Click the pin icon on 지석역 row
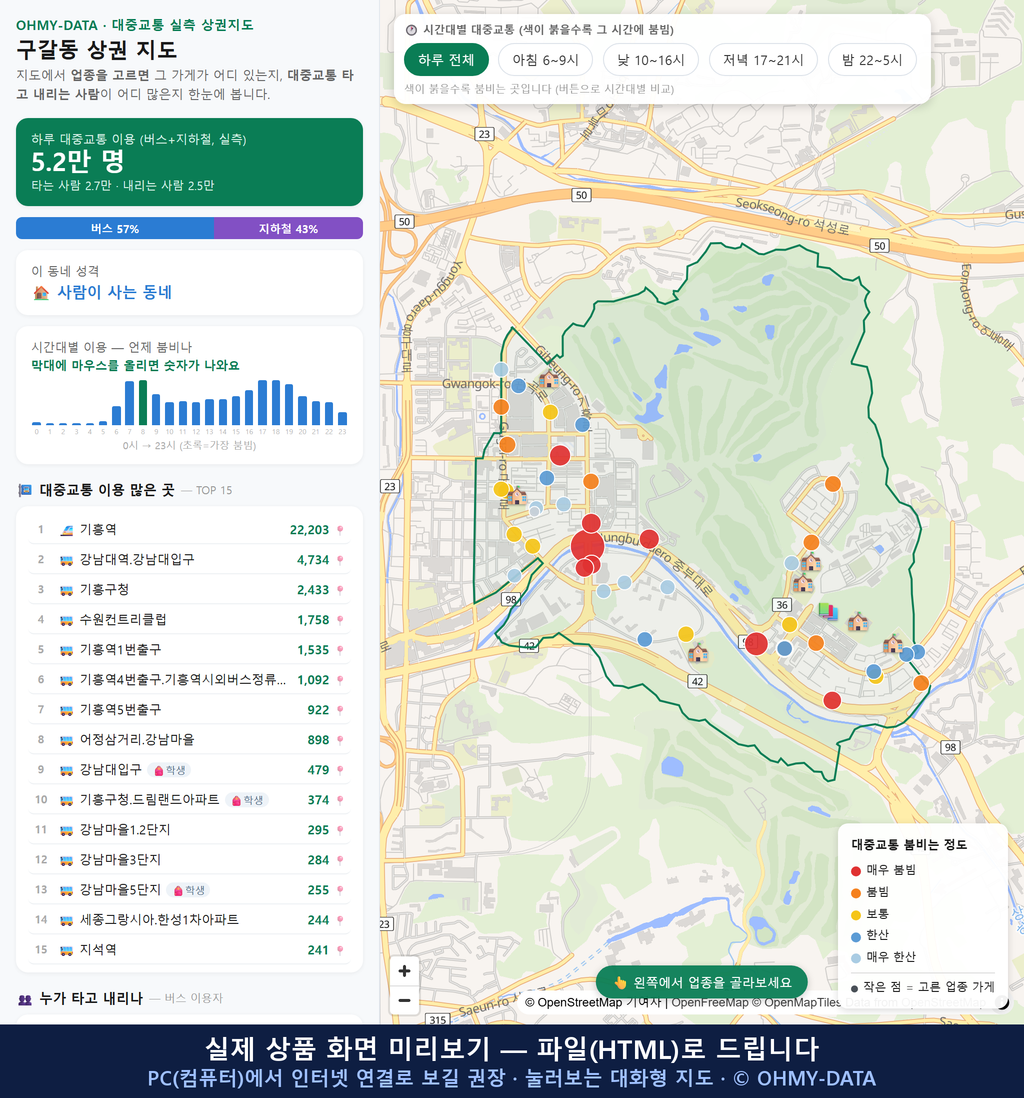Screen dimensions: 1024x1098 click(x=340, y=950)
